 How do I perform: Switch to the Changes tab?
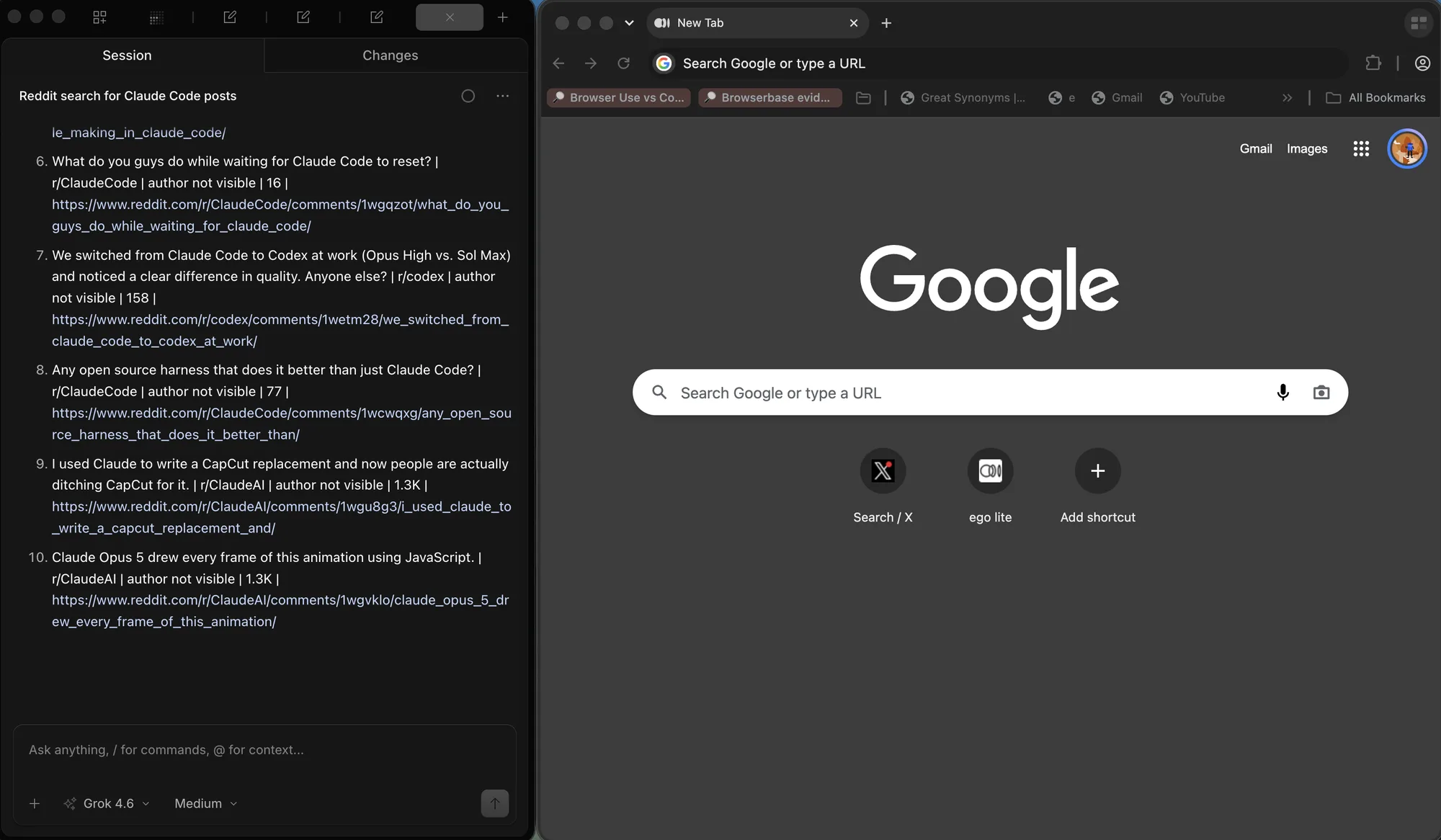click(390, 55)
